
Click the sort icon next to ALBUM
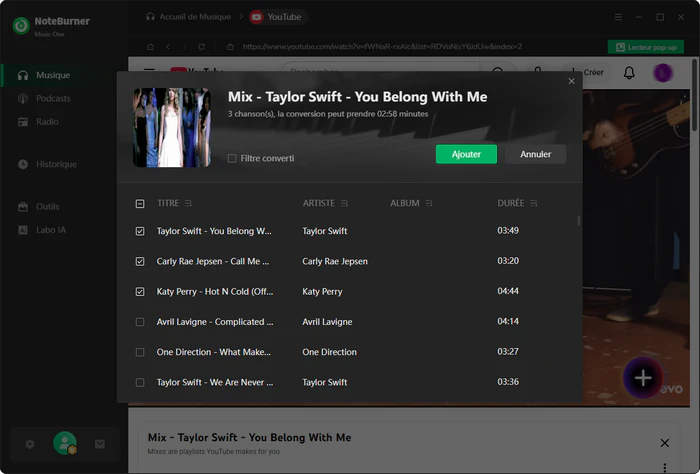point(429,203)
